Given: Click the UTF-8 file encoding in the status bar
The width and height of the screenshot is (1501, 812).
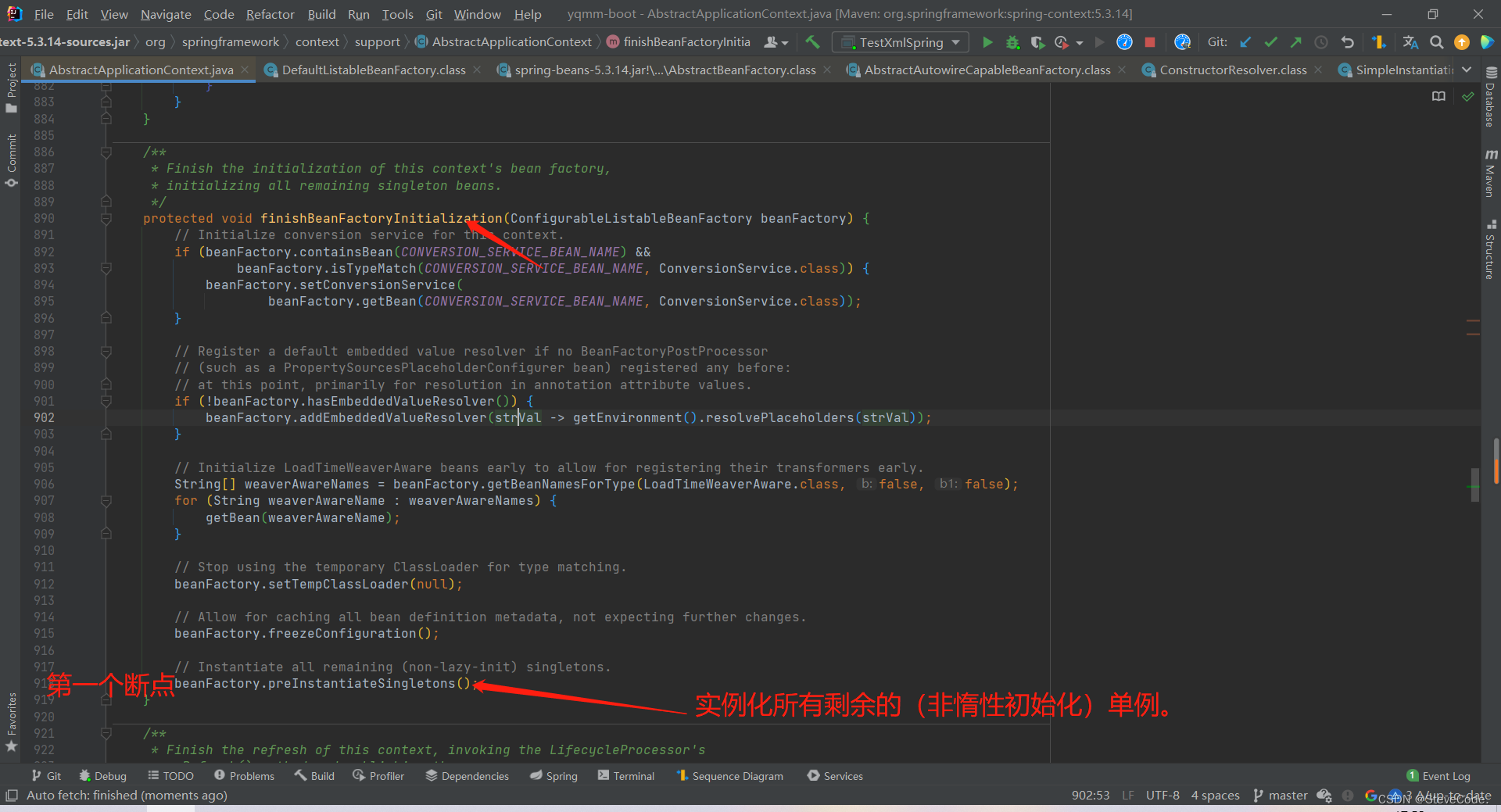Looking at the screenshot, I should tap(1162, 796).
